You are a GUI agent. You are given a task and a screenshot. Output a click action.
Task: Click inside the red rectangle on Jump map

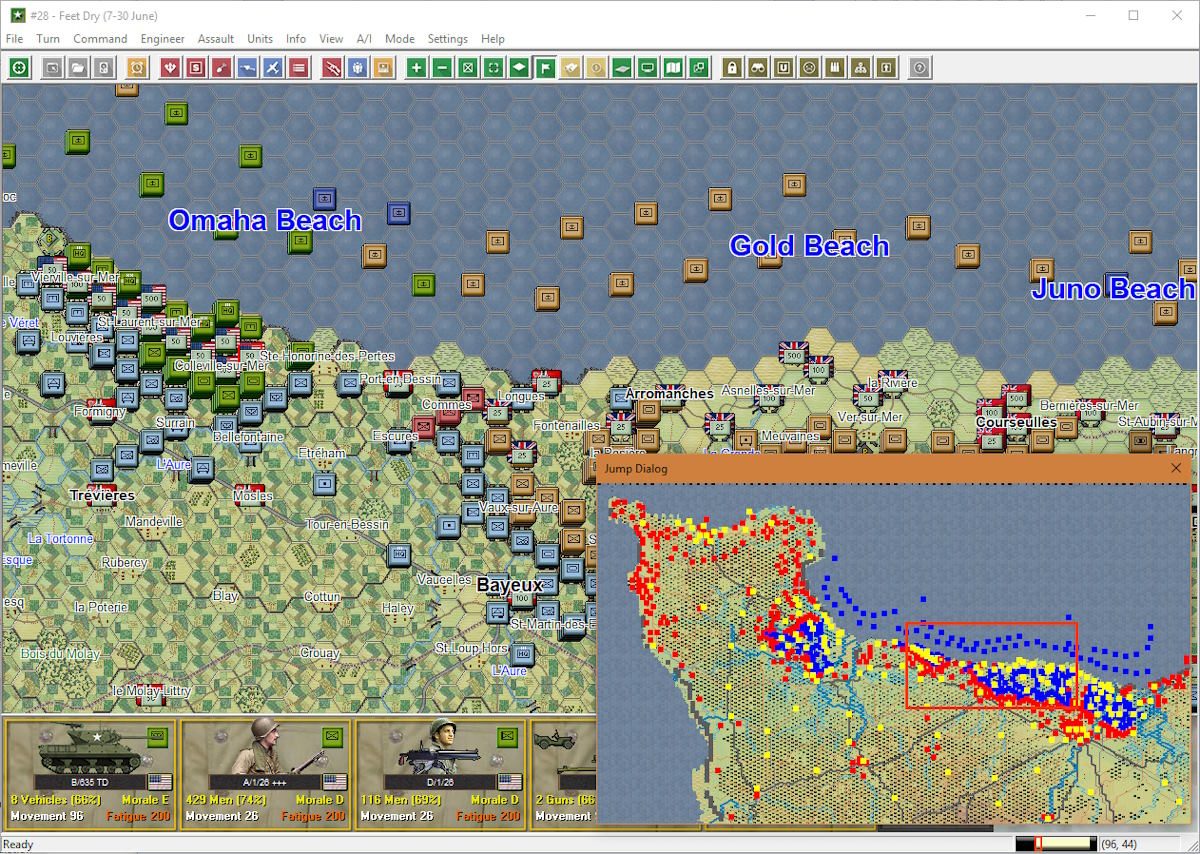[x=991, y=665]
